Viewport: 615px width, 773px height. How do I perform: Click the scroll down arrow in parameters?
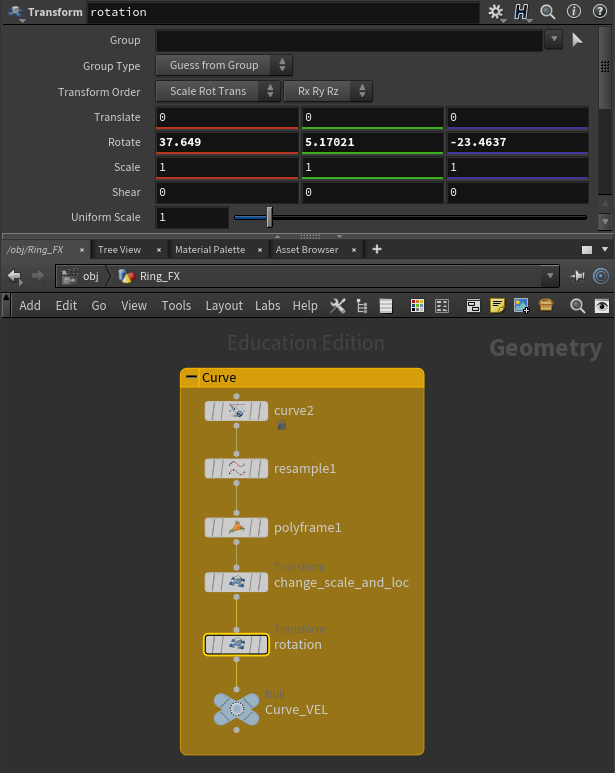(605, 221)
